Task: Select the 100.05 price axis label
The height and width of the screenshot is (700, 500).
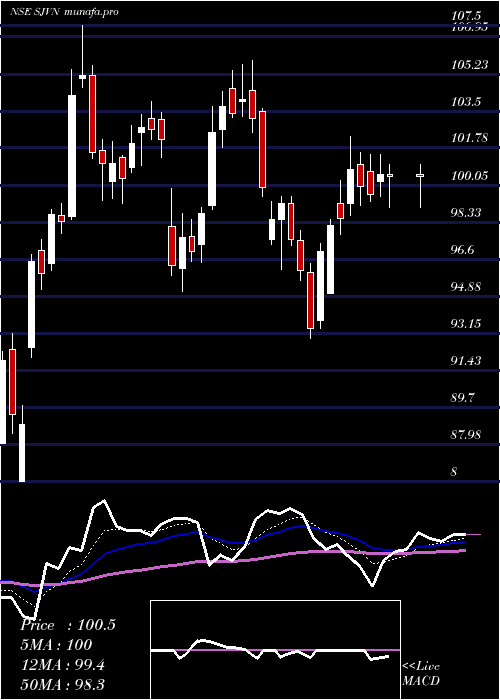Action: coord(469,176)
